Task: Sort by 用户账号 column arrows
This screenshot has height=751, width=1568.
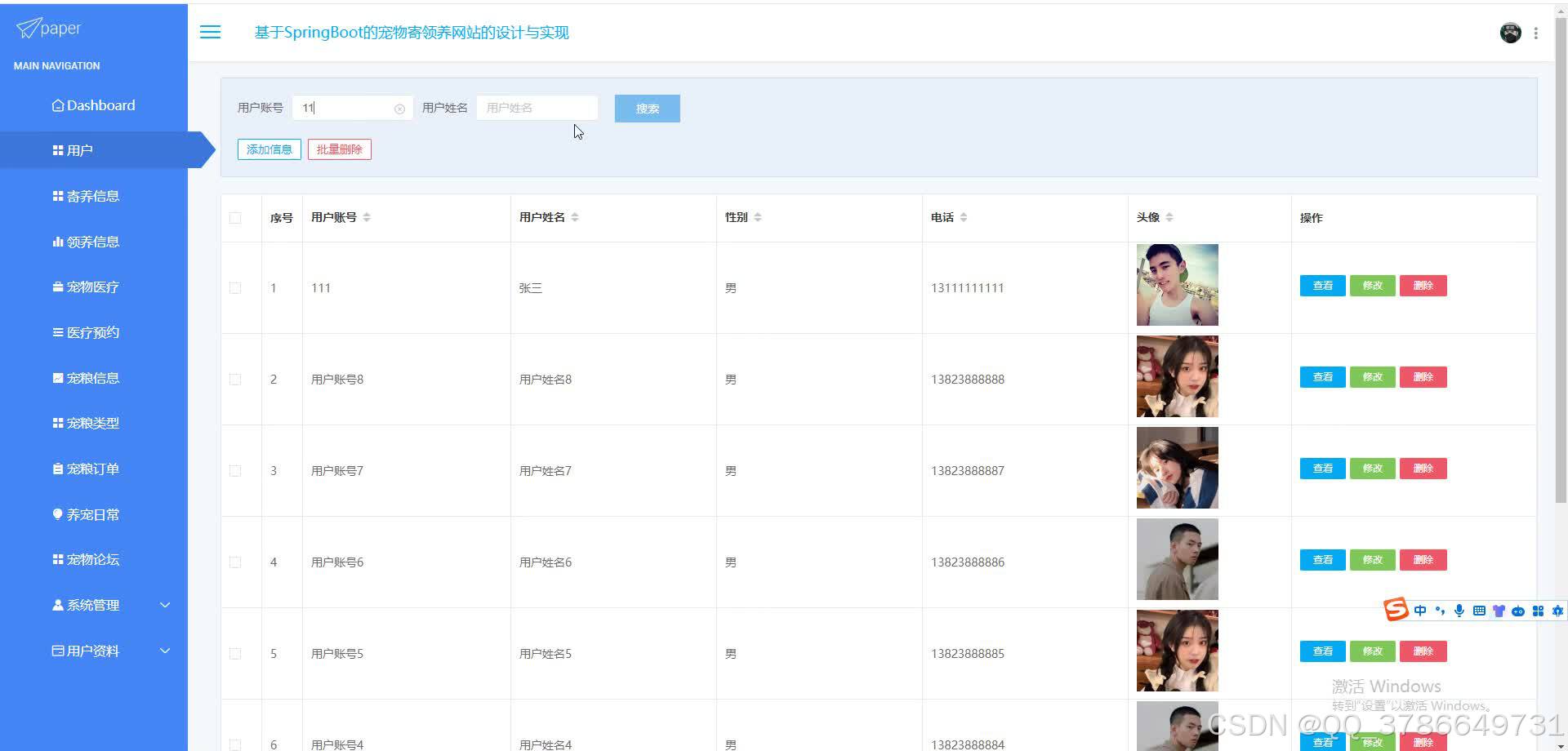Action: point(367,217)
